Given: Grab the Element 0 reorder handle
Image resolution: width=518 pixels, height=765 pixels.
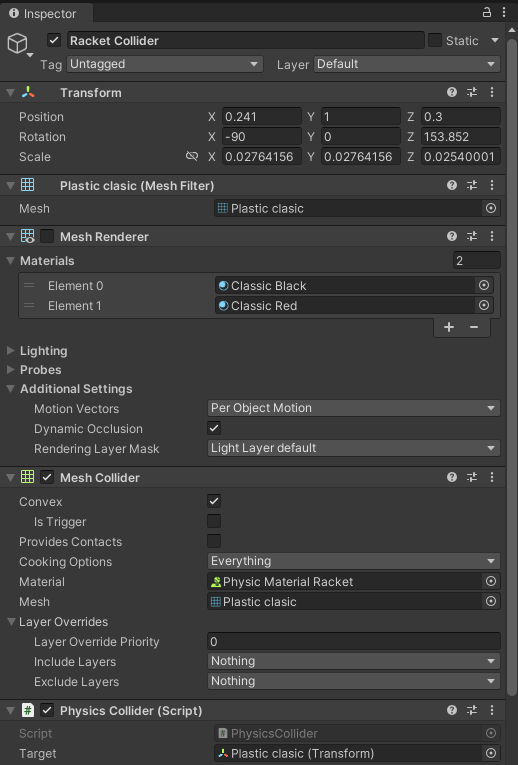Looking at the screenshot, I should point(29,285).
